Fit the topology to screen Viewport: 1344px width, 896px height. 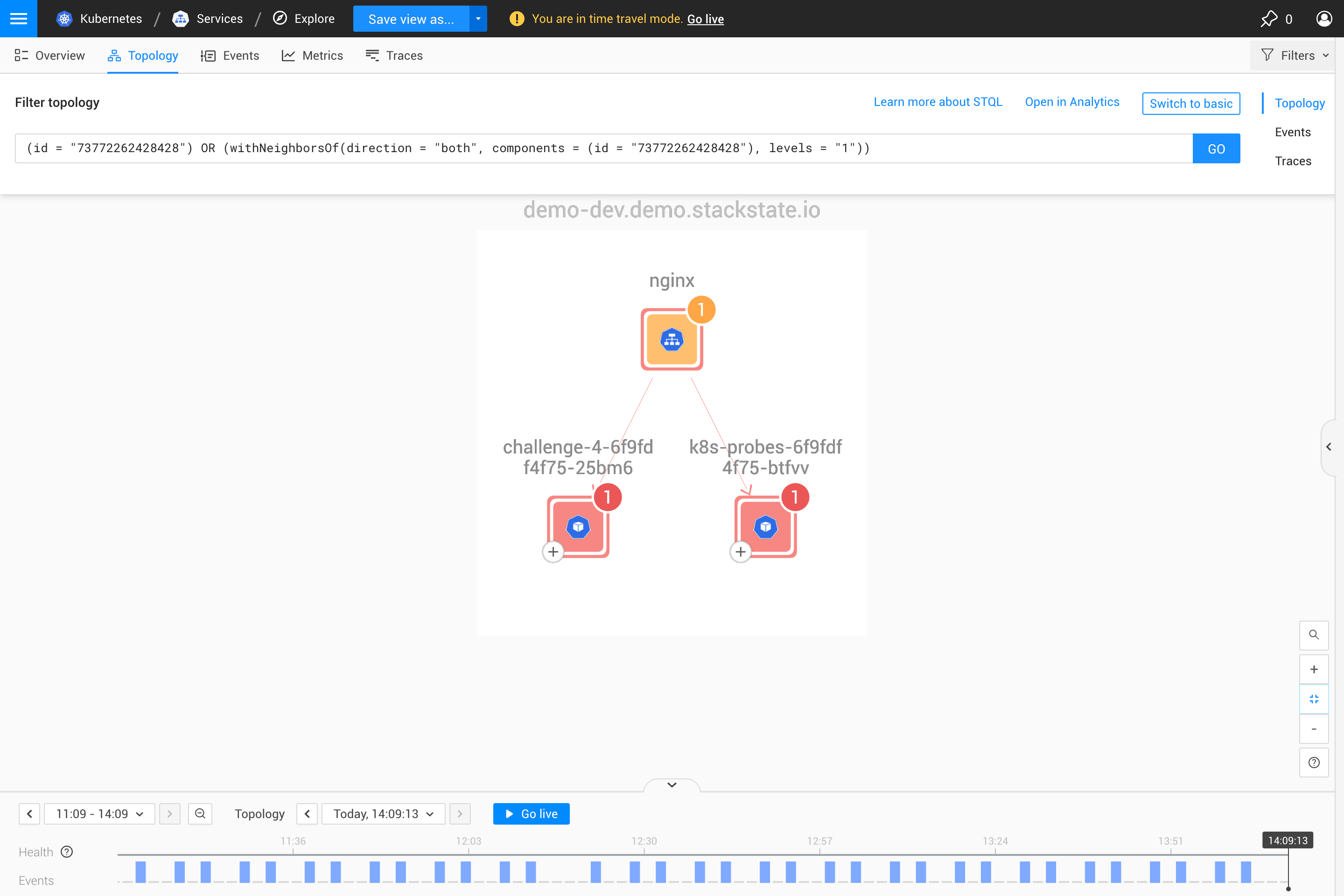[1314, 699]
